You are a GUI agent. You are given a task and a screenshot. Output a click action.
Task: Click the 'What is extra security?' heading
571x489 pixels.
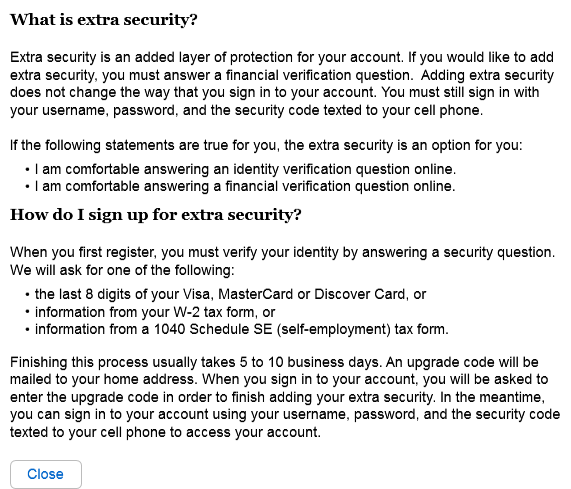pyautogui.click(x=104, y=20)
